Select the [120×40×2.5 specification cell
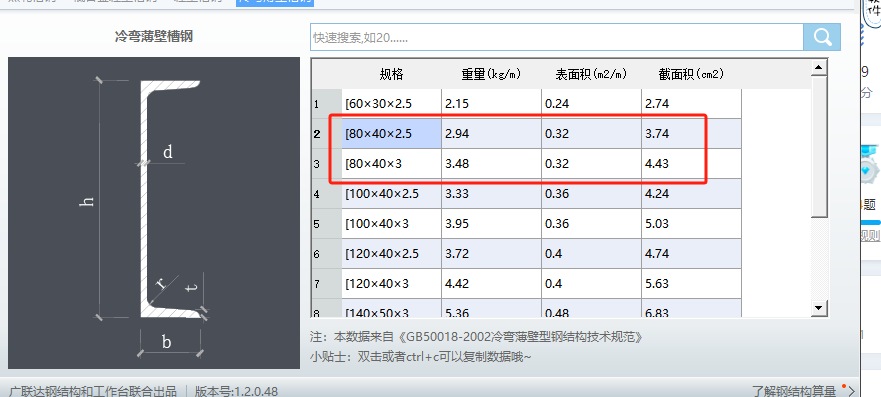 (x=392, y=254)
